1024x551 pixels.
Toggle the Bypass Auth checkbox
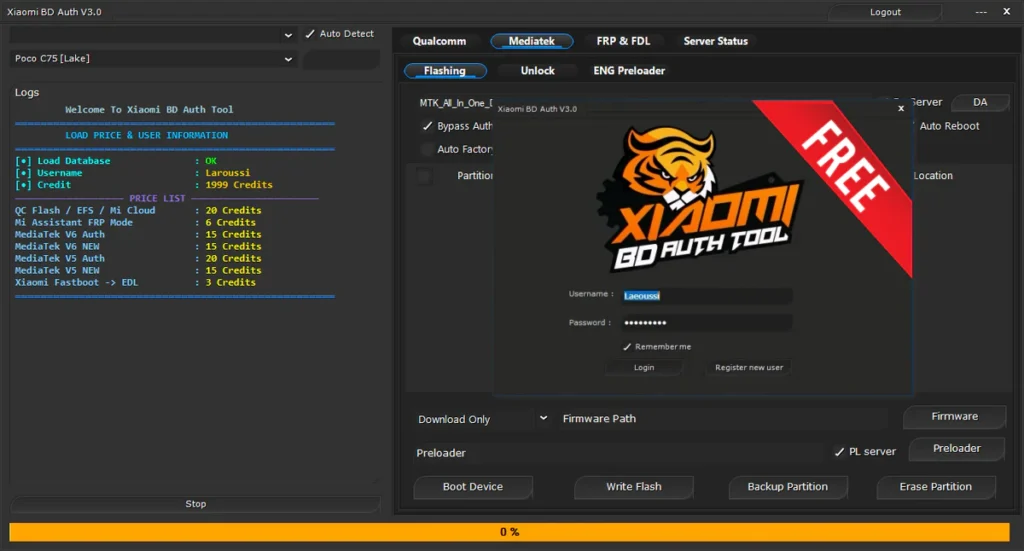(427, 126)
